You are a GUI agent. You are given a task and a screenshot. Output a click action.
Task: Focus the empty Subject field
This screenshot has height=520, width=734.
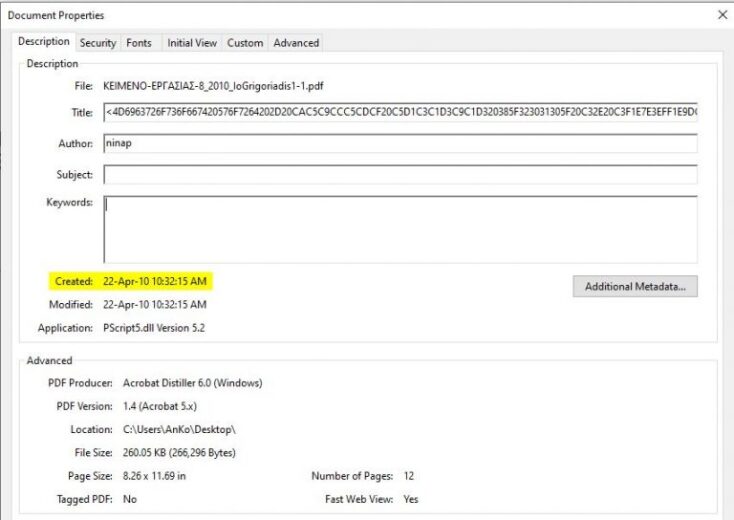coord(400,175)
